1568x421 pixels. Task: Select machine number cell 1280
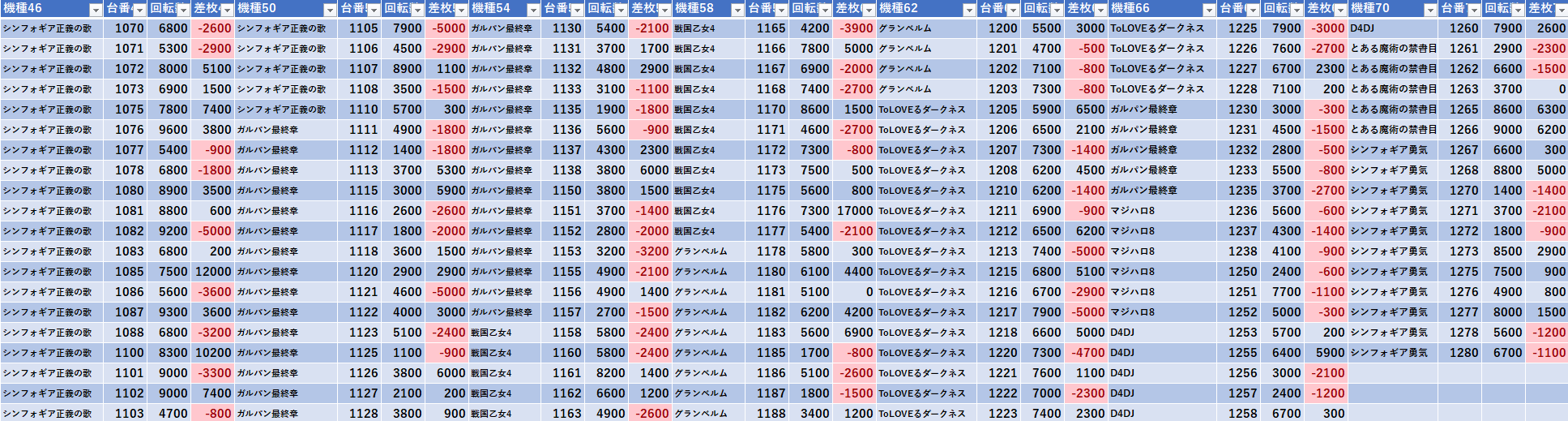[x=1460, y=353]
